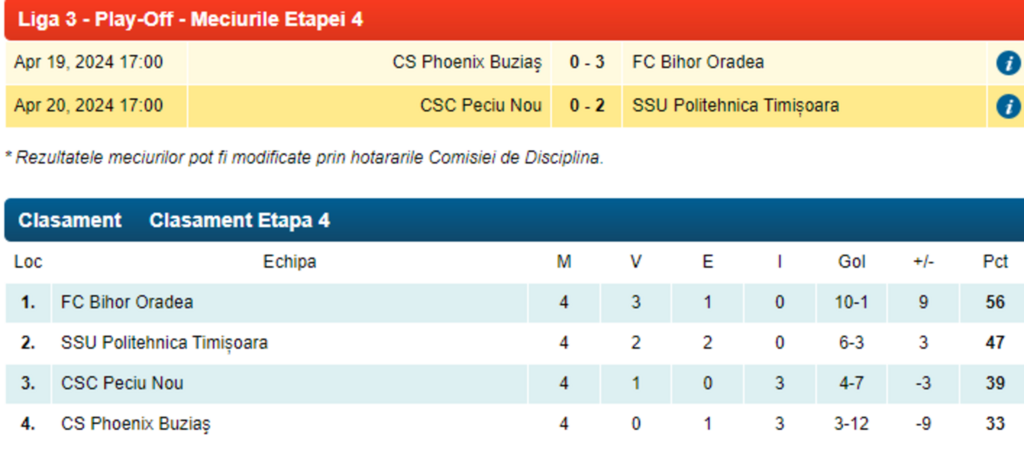Viewport: 1024px width, 450px height.
Task: Open info icon for Peciu Nou match
Action: [1008, 106]
